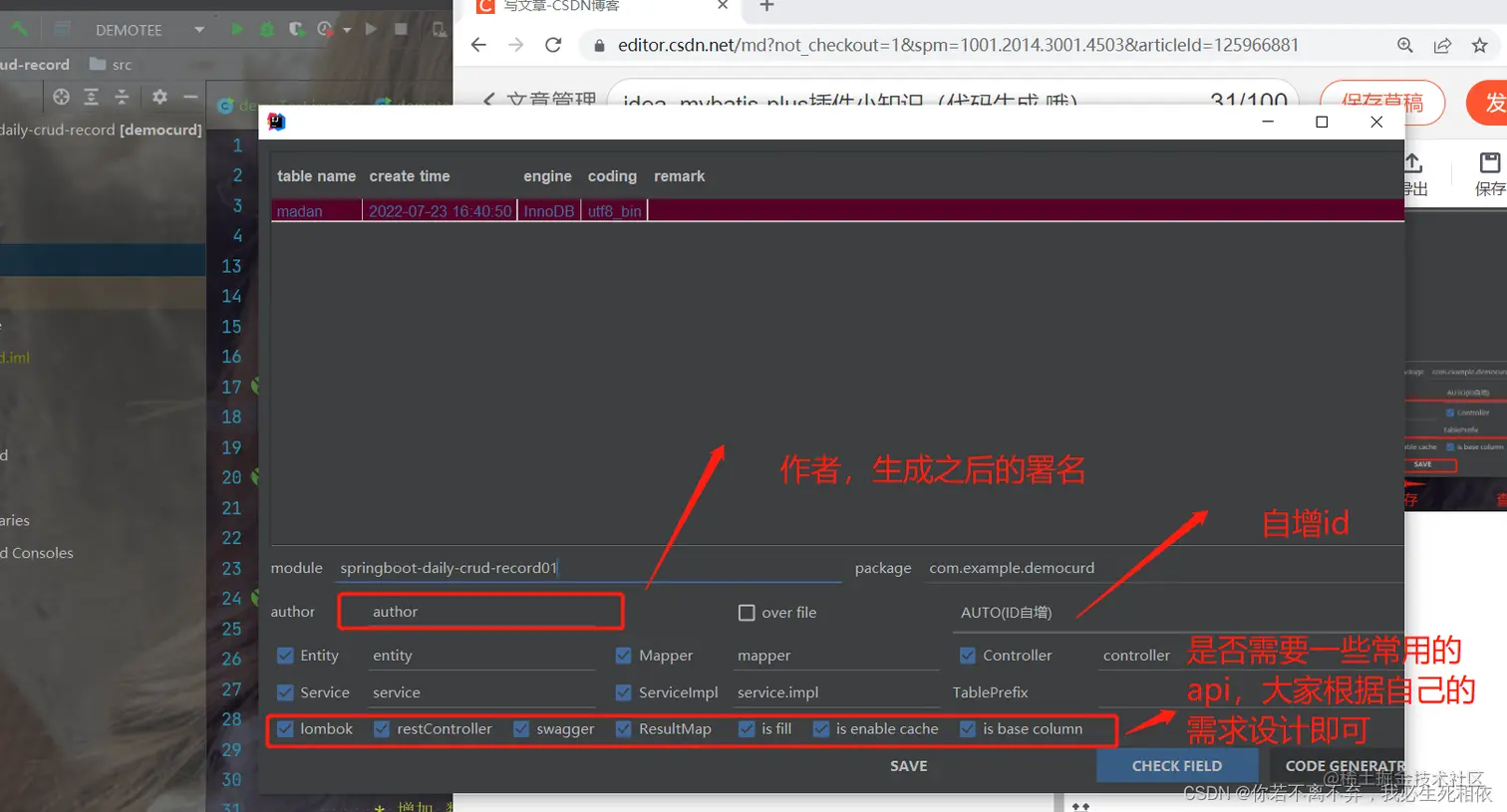Launch Run with Coverage icon
The image size is (1507, 812).
(295, 30)
